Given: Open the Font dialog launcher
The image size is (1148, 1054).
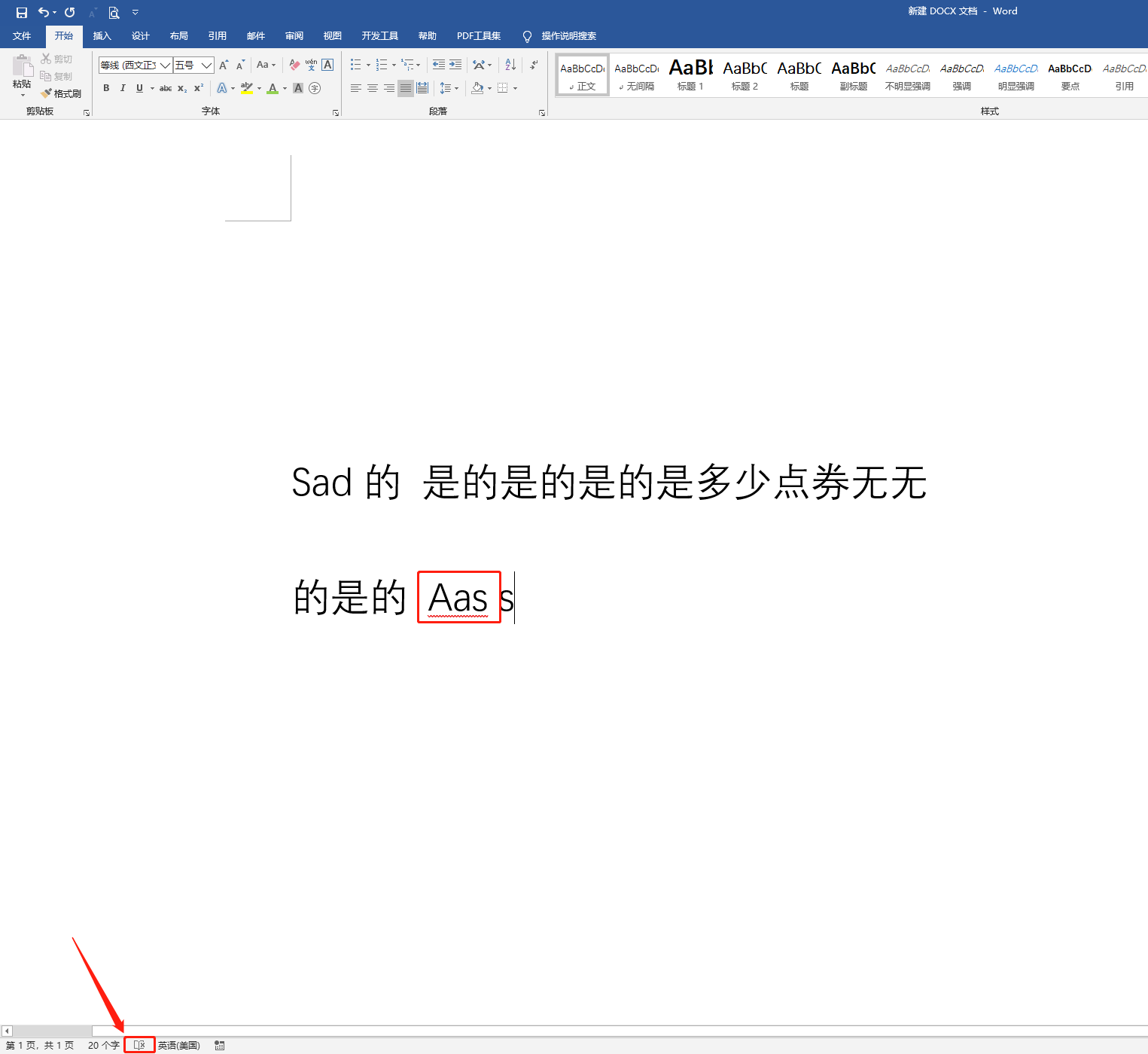Looking at the screenshot, I should tap(336, 113).
